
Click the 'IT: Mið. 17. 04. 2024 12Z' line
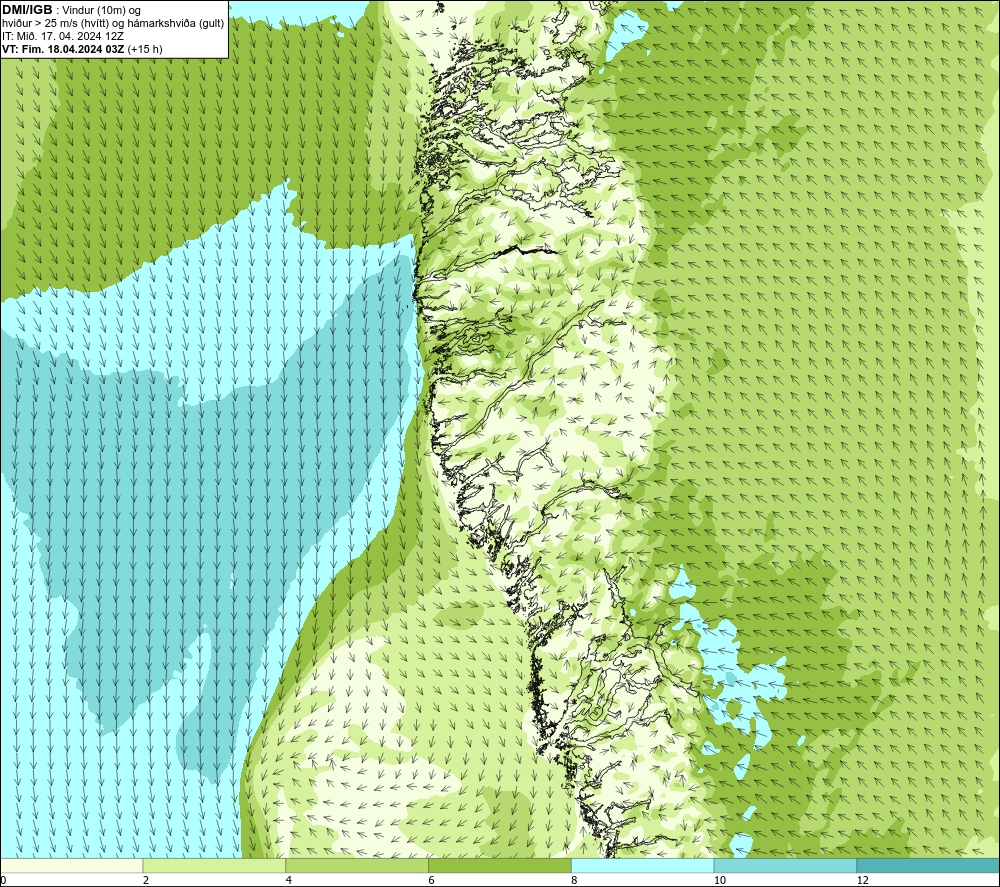click(62, 36)
